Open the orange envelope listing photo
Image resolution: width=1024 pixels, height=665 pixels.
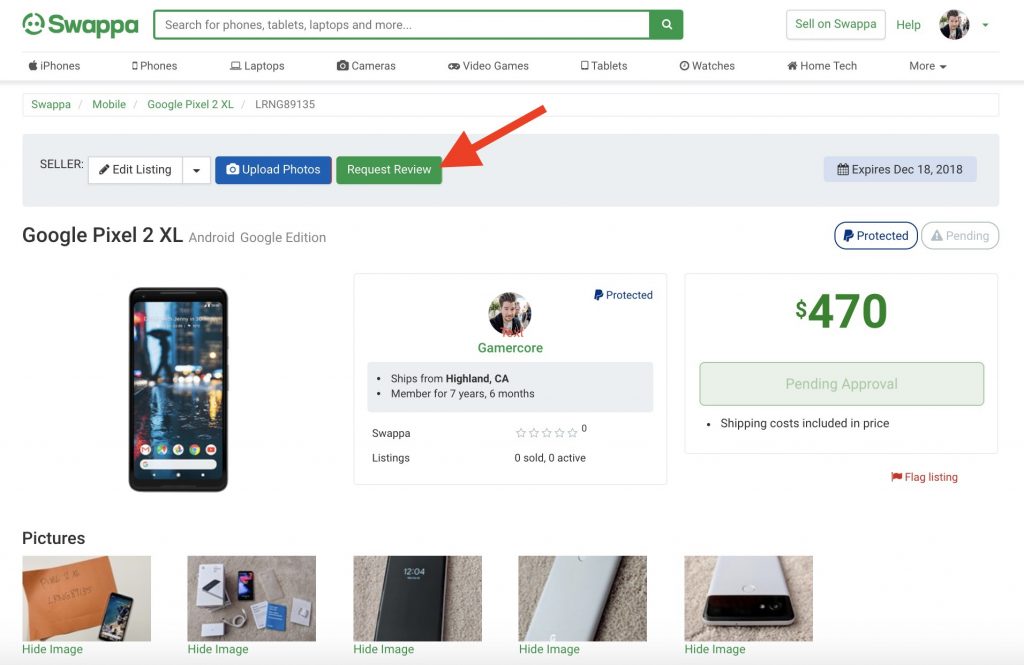pyautogui.click(x=87, y=598)
